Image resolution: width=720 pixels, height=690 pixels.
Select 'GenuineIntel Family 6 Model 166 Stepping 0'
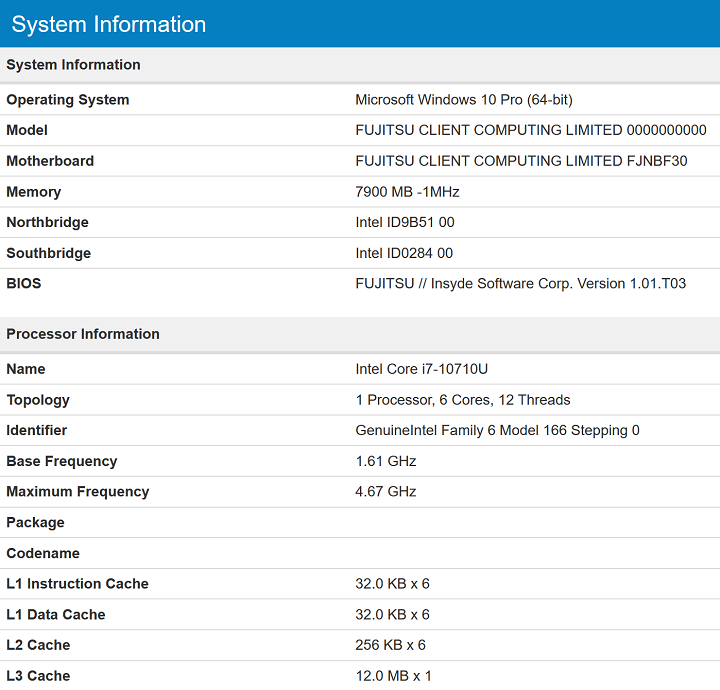click(x=497, y=431)
